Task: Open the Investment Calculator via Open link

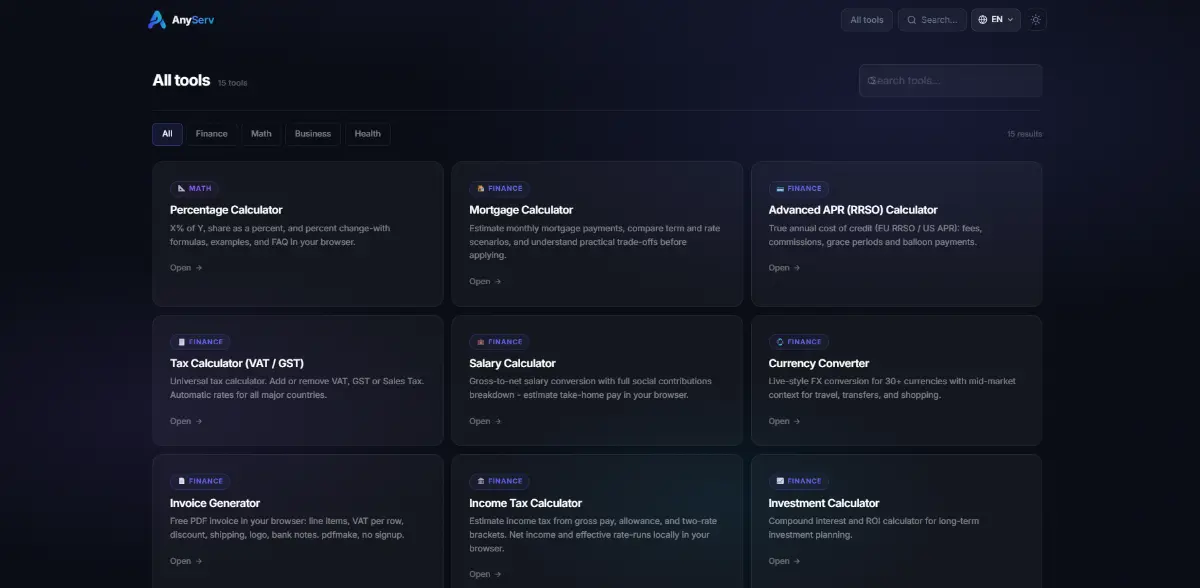Action: point(784,561)
